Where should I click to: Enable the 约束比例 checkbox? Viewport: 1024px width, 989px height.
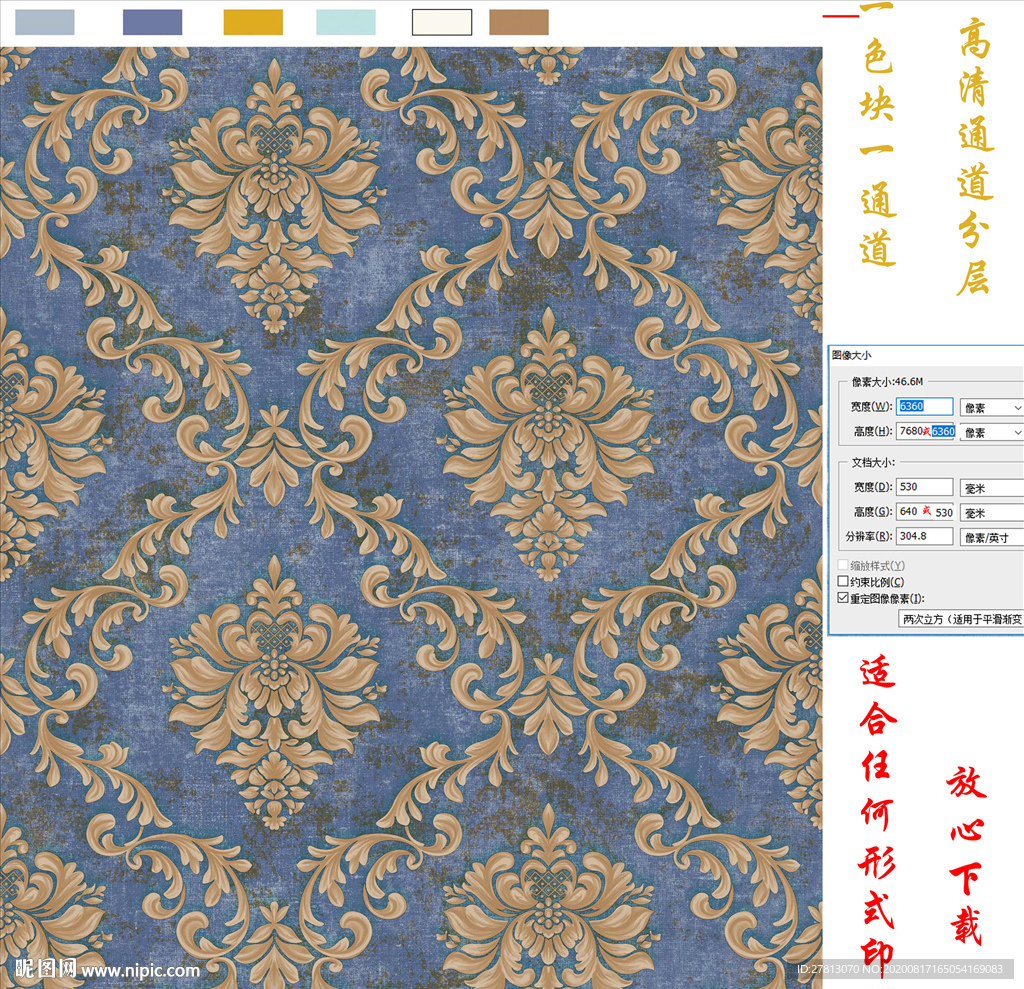click(842, 582)
